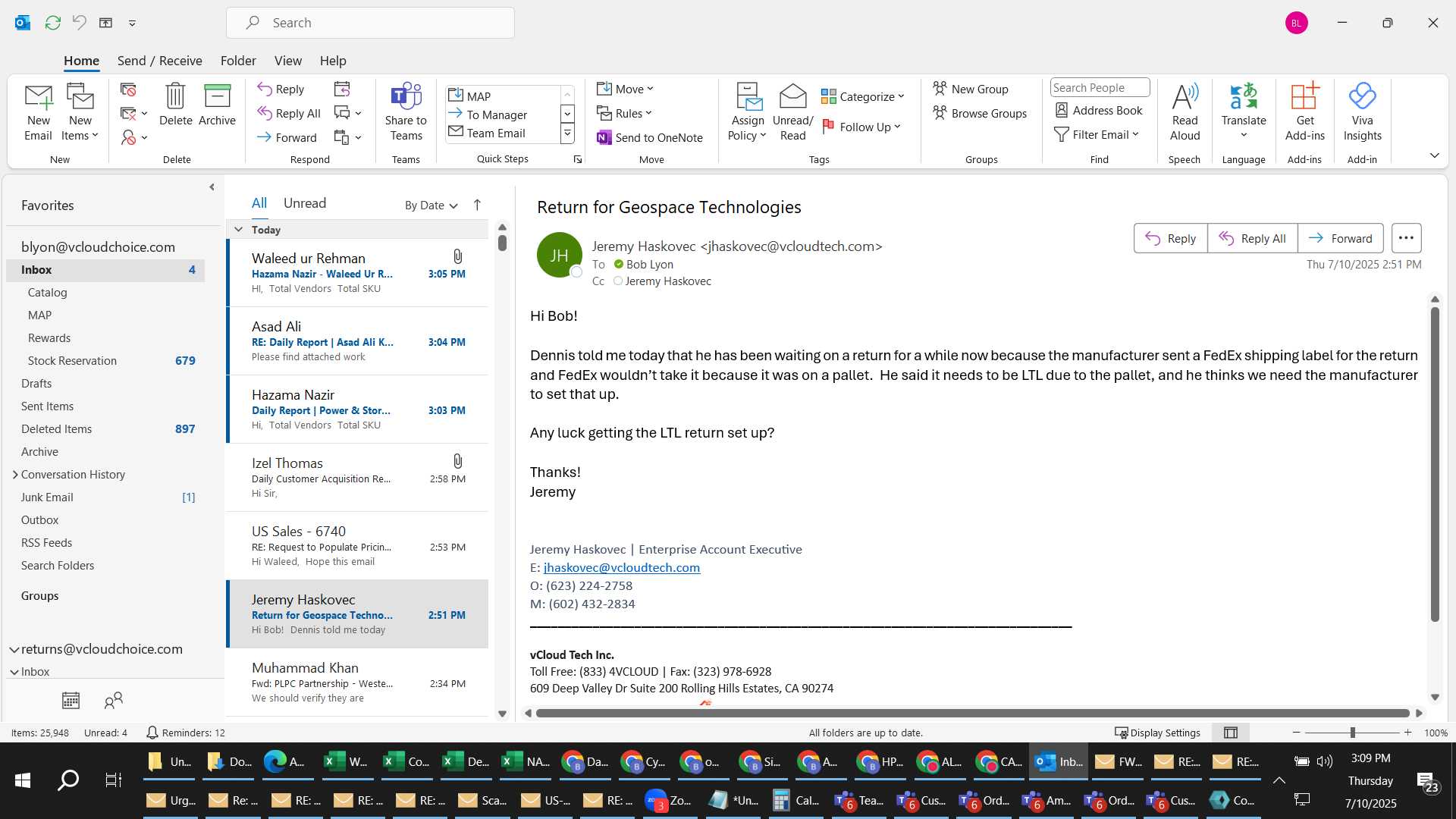
Task: Select the All messages tab
Action: pos(259,203)
